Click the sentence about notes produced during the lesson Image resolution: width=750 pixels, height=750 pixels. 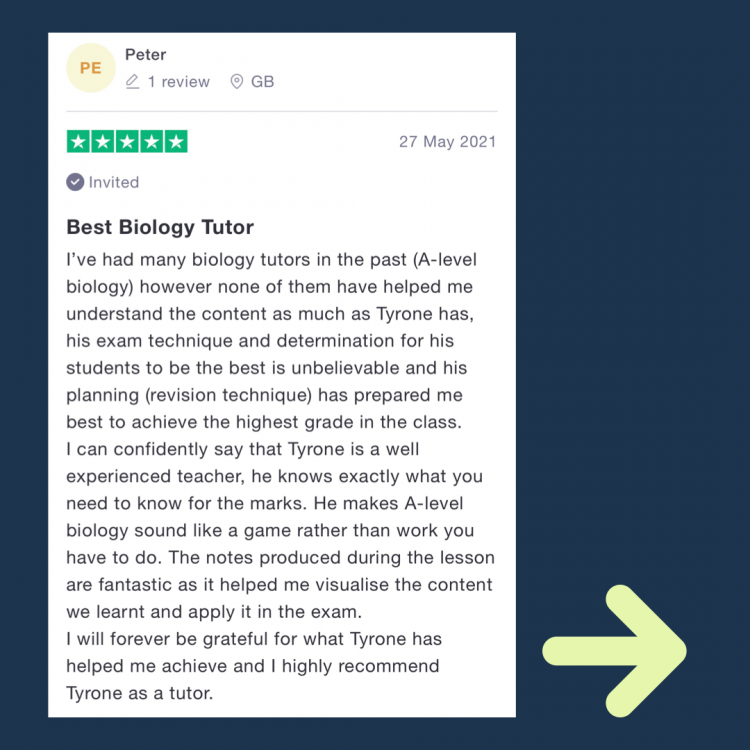[280, 585]
